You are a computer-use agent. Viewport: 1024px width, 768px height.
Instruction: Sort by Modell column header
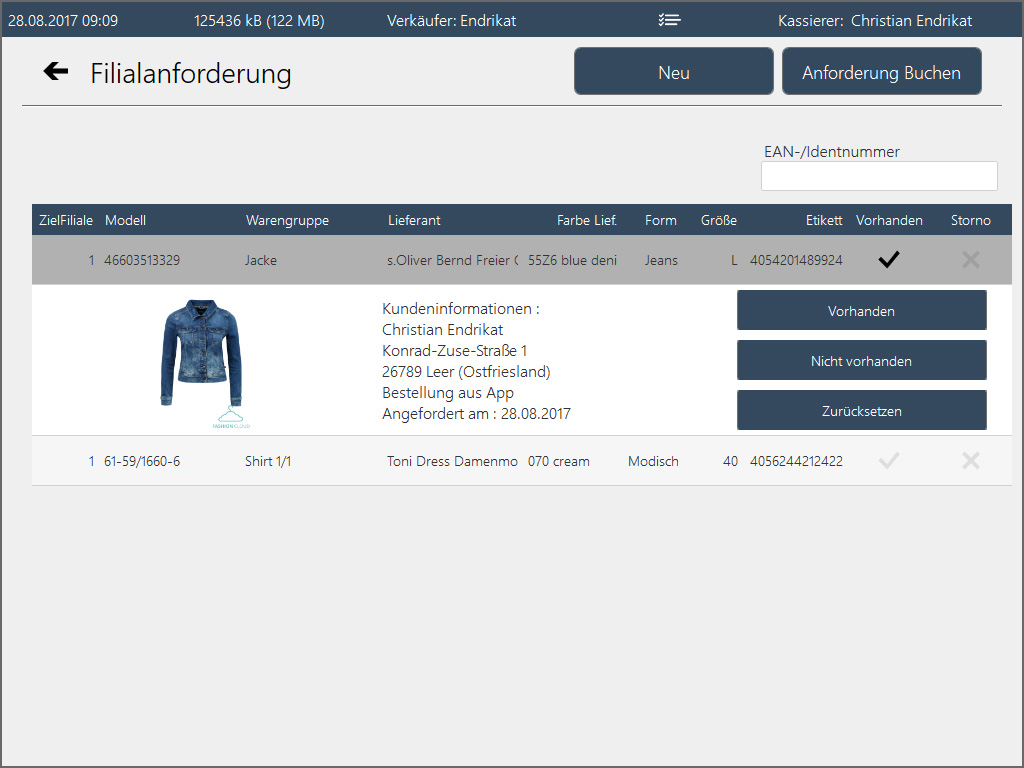tap(125, 220)
